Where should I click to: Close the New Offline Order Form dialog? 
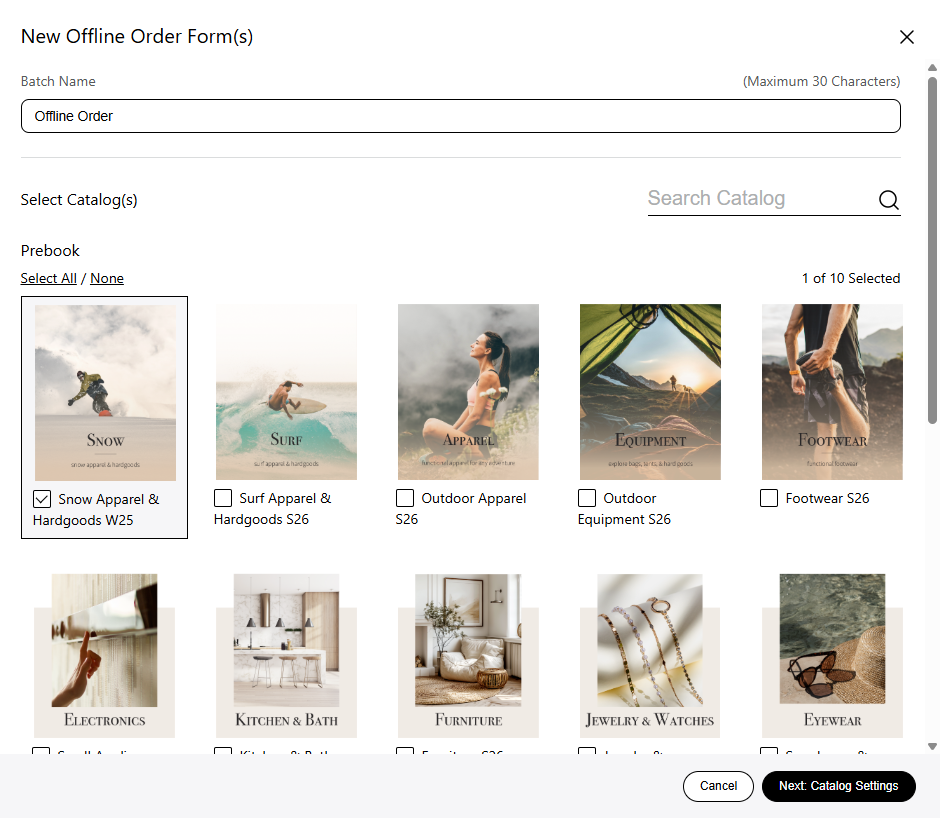click(x=906, y=37)
